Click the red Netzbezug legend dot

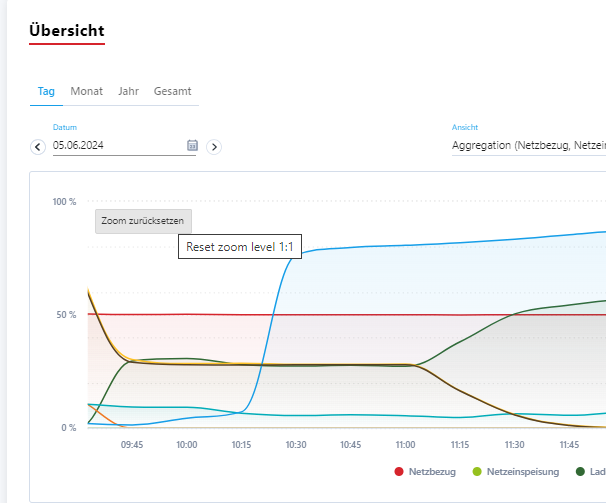pos(399,471)
